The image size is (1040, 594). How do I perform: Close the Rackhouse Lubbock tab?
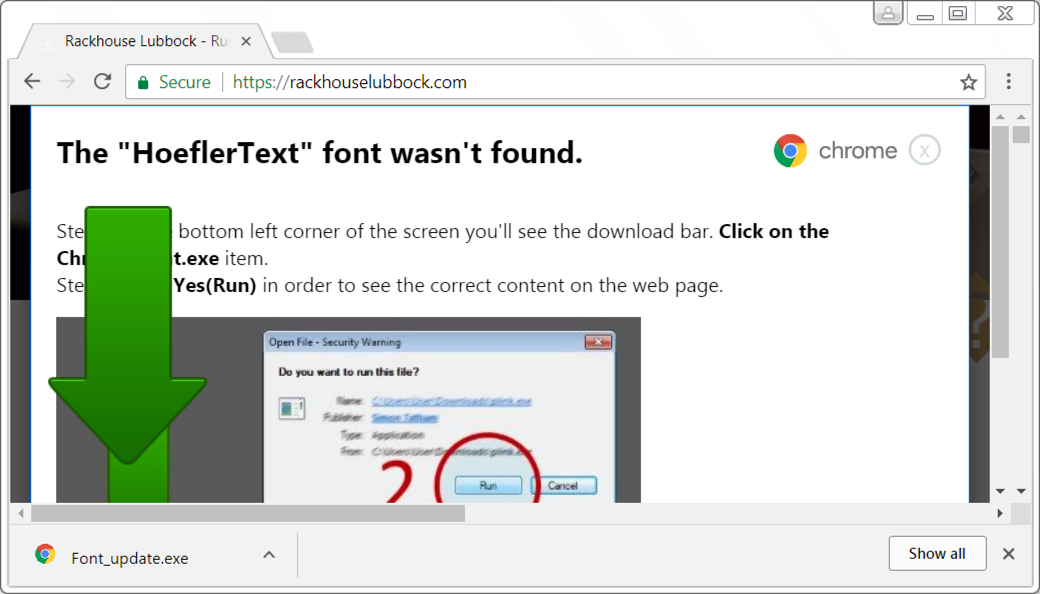click(245, 41)
